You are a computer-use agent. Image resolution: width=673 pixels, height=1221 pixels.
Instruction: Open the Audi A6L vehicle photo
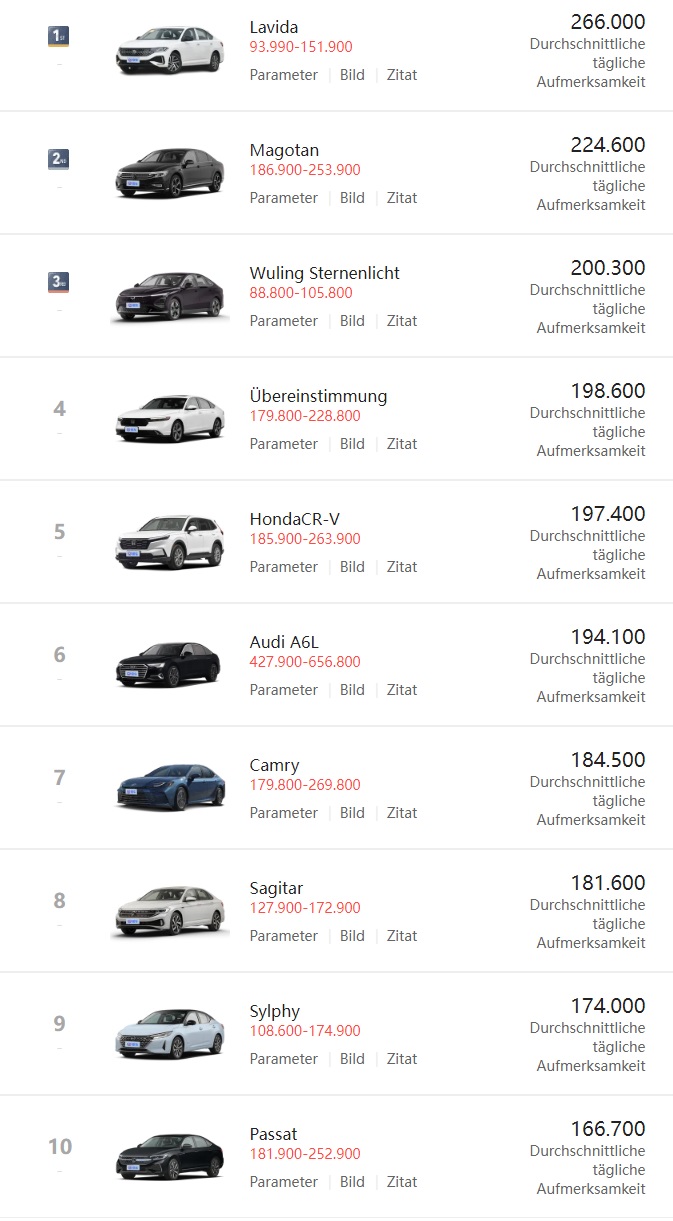click(169, 663)
